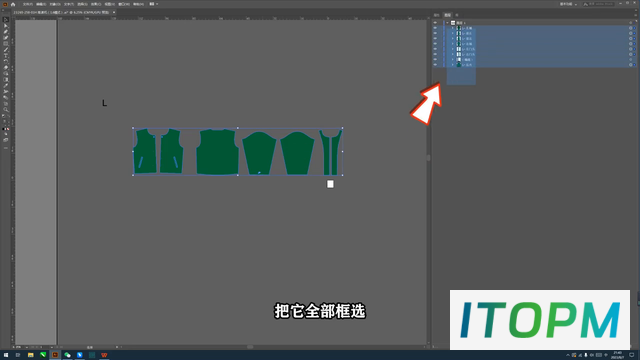
Task: Collapse the top-level layer disclosure triangle
Action: pos(447,23)
